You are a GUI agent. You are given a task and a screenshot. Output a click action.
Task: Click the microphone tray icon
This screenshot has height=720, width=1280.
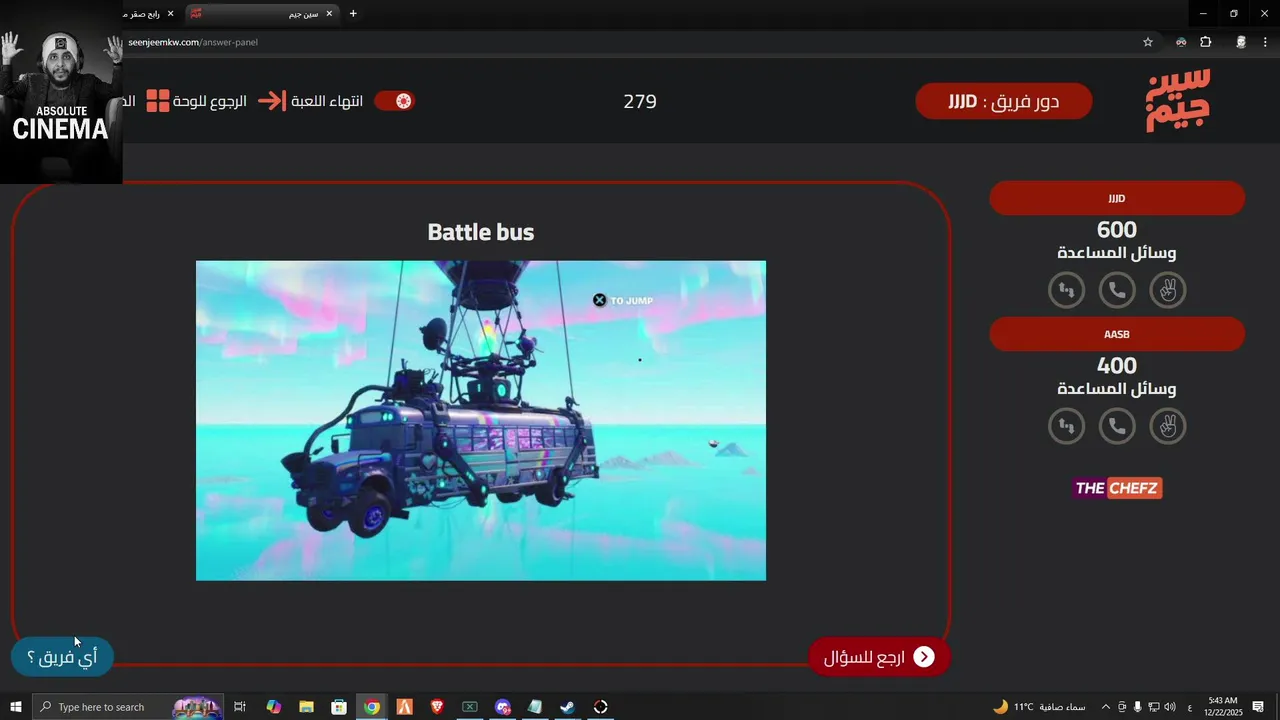[1137, 707]
